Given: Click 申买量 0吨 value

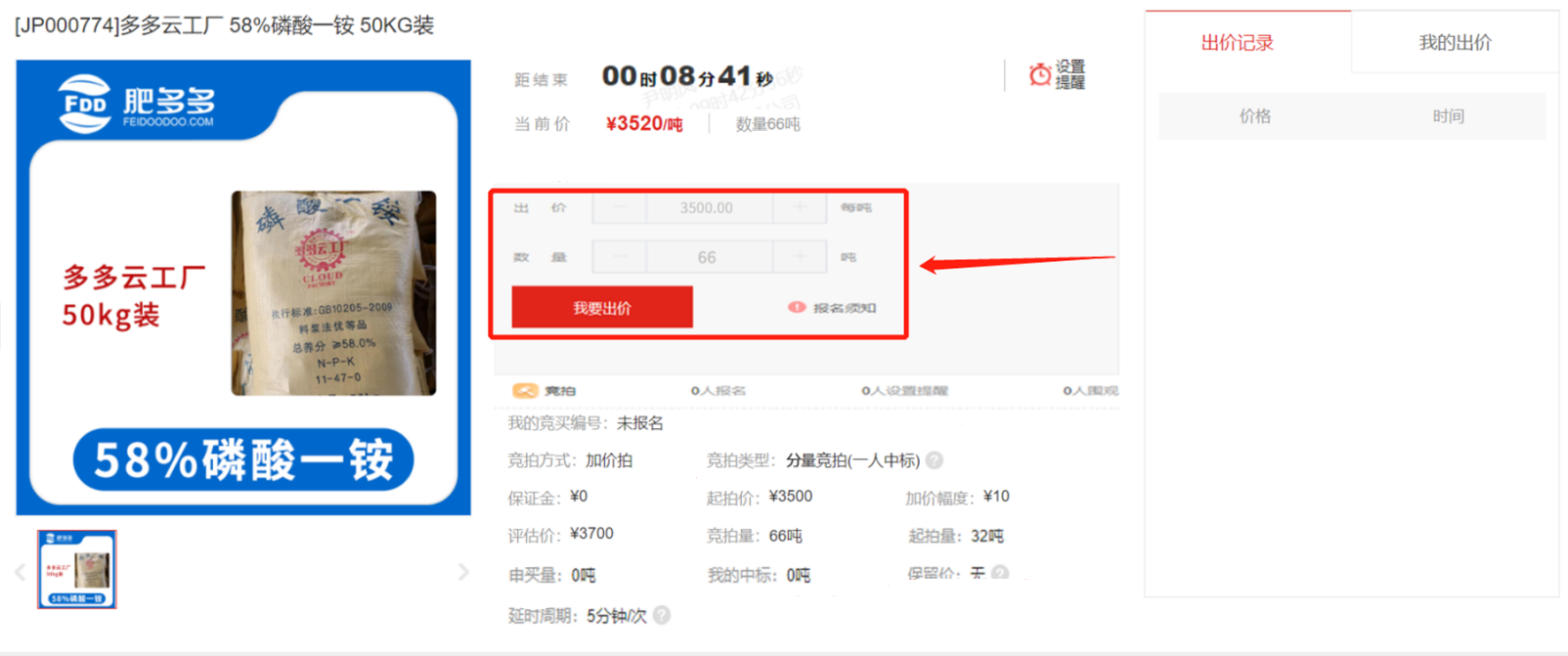Looking at the screenshot, I should pyautogui.click(x=583, y=575).
